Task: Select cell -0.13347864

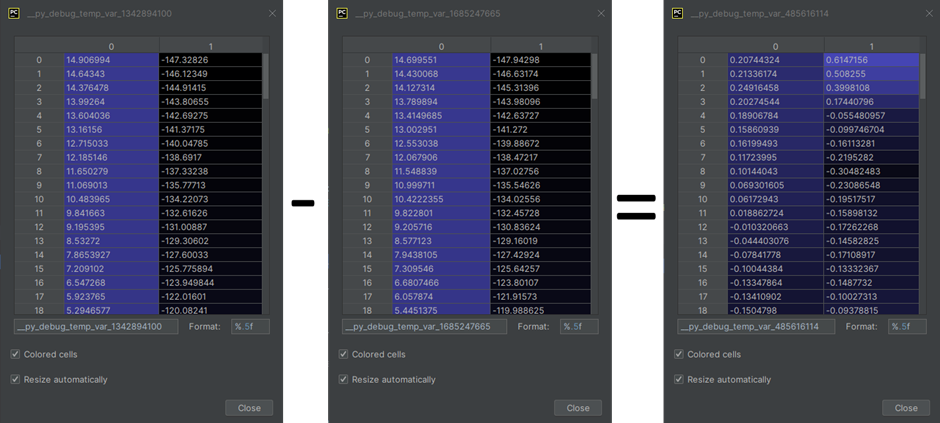Action: pyautogui.click(x=776, y=283)
